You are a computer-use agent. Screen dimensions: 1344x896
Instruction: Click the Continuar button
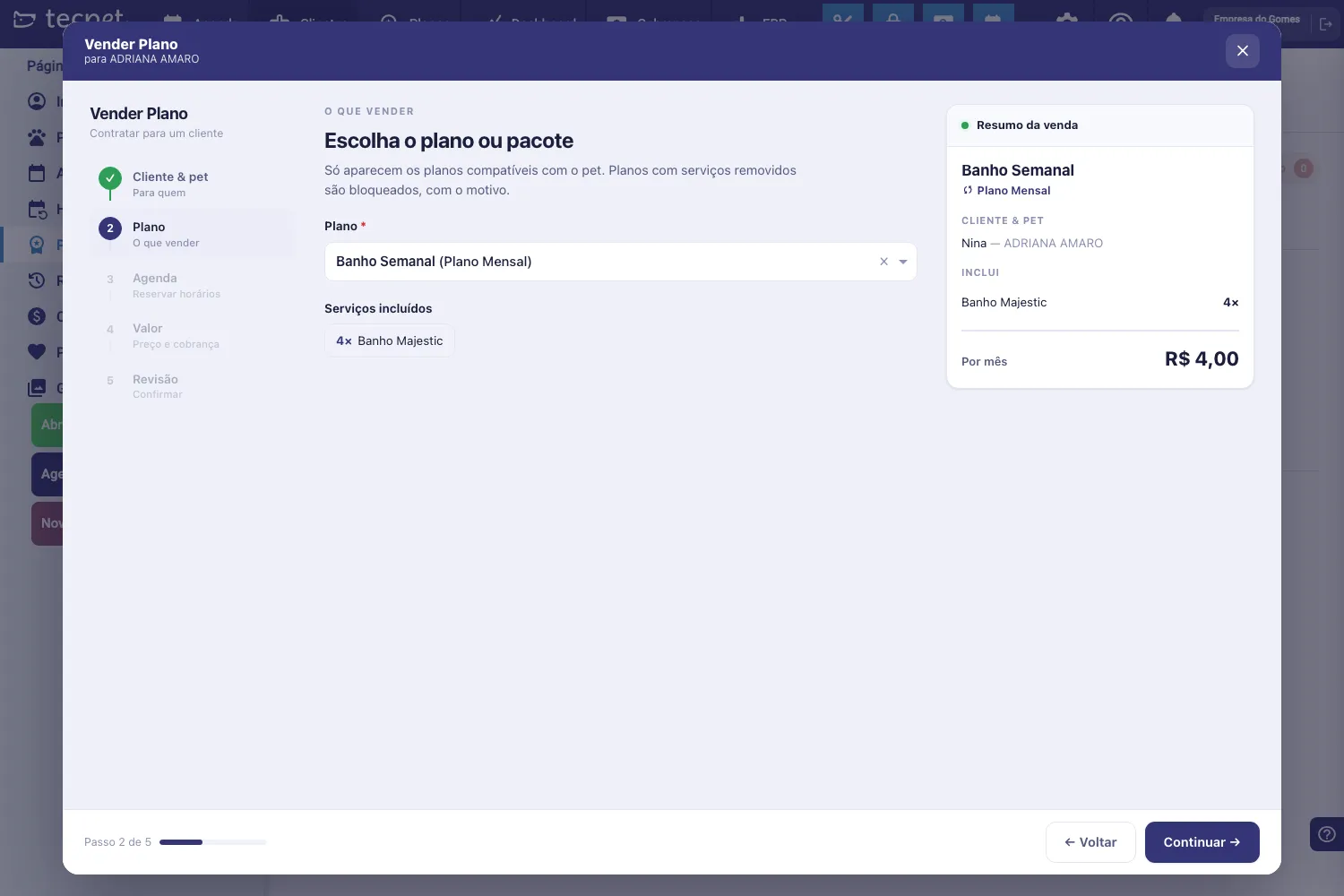click(x=1202, y=842)
